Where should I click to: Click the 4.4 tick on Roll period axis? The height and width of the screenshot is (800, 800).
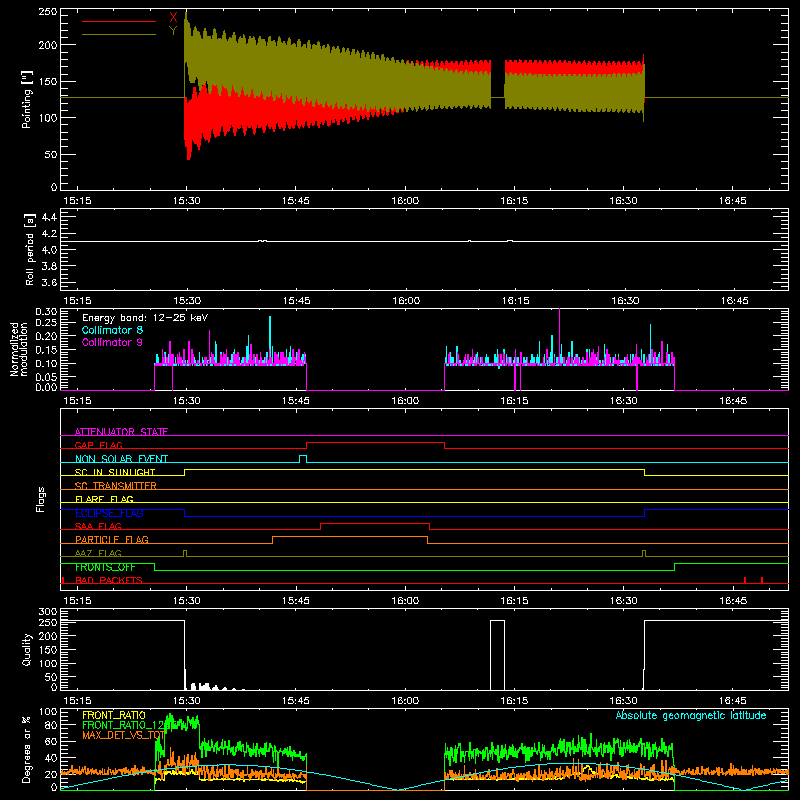click(49, 217)
